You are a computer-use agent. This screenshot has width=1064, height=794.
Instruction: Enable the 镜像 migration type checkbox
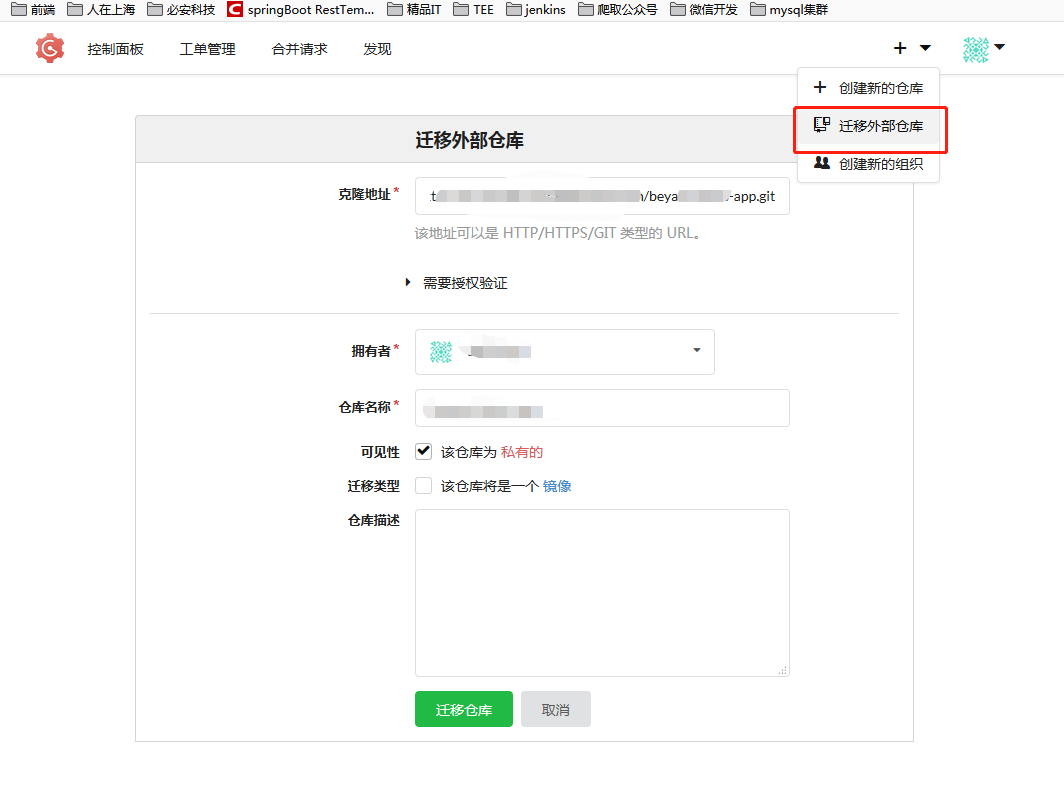click(x=423, y=486)
